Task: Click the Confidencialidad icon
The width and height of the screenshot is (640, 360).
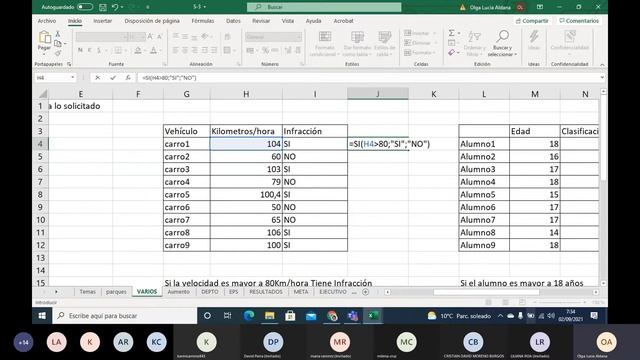Action: point(570,37)
